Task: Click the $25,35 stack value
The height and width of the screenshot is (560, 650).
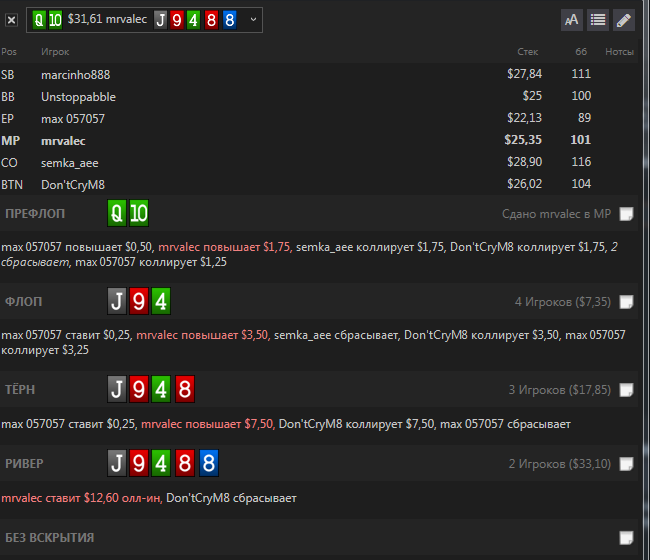Action: point(523,140)
